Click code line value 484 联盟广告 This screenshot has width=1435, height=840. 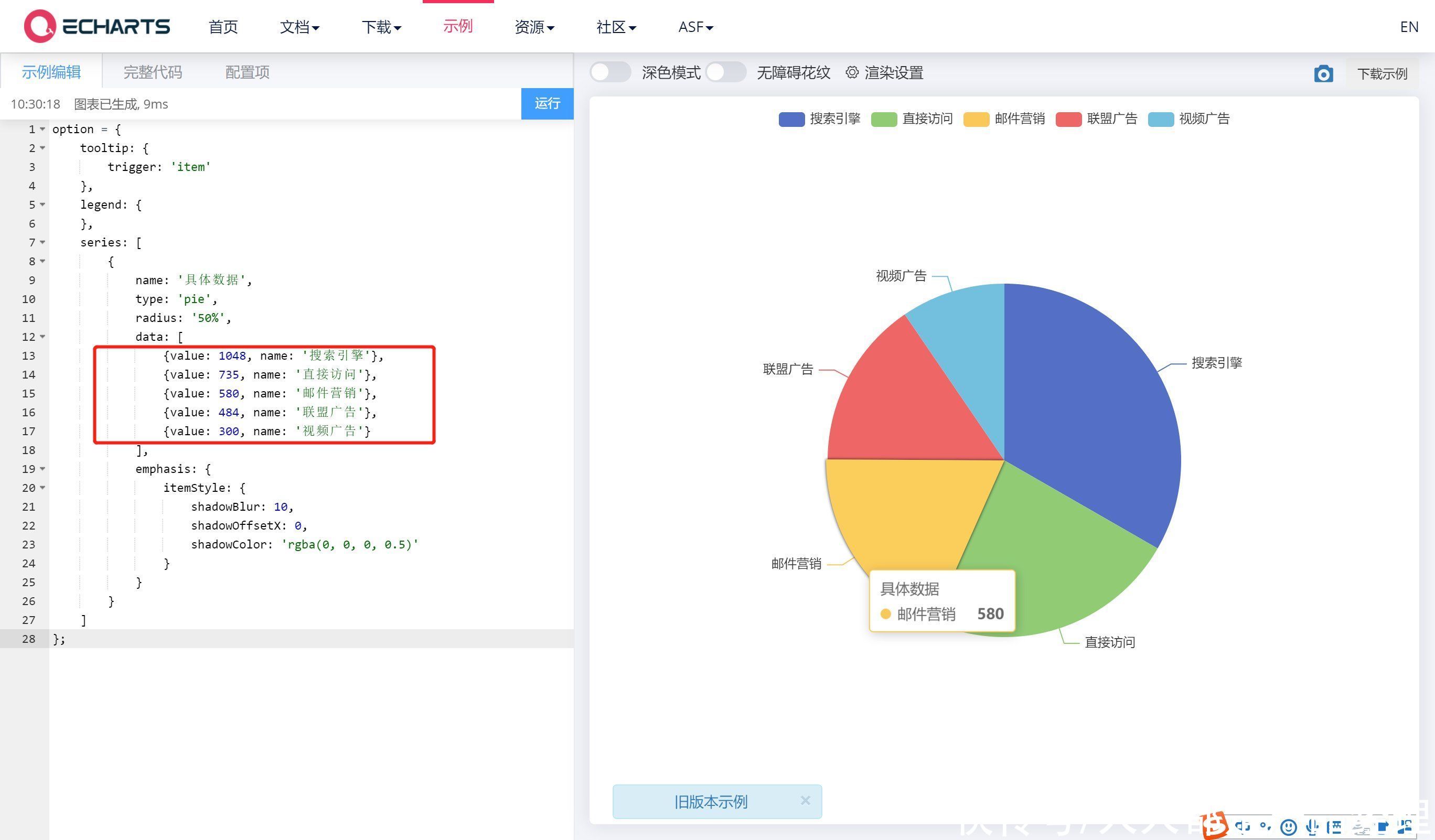click(270, 412)
